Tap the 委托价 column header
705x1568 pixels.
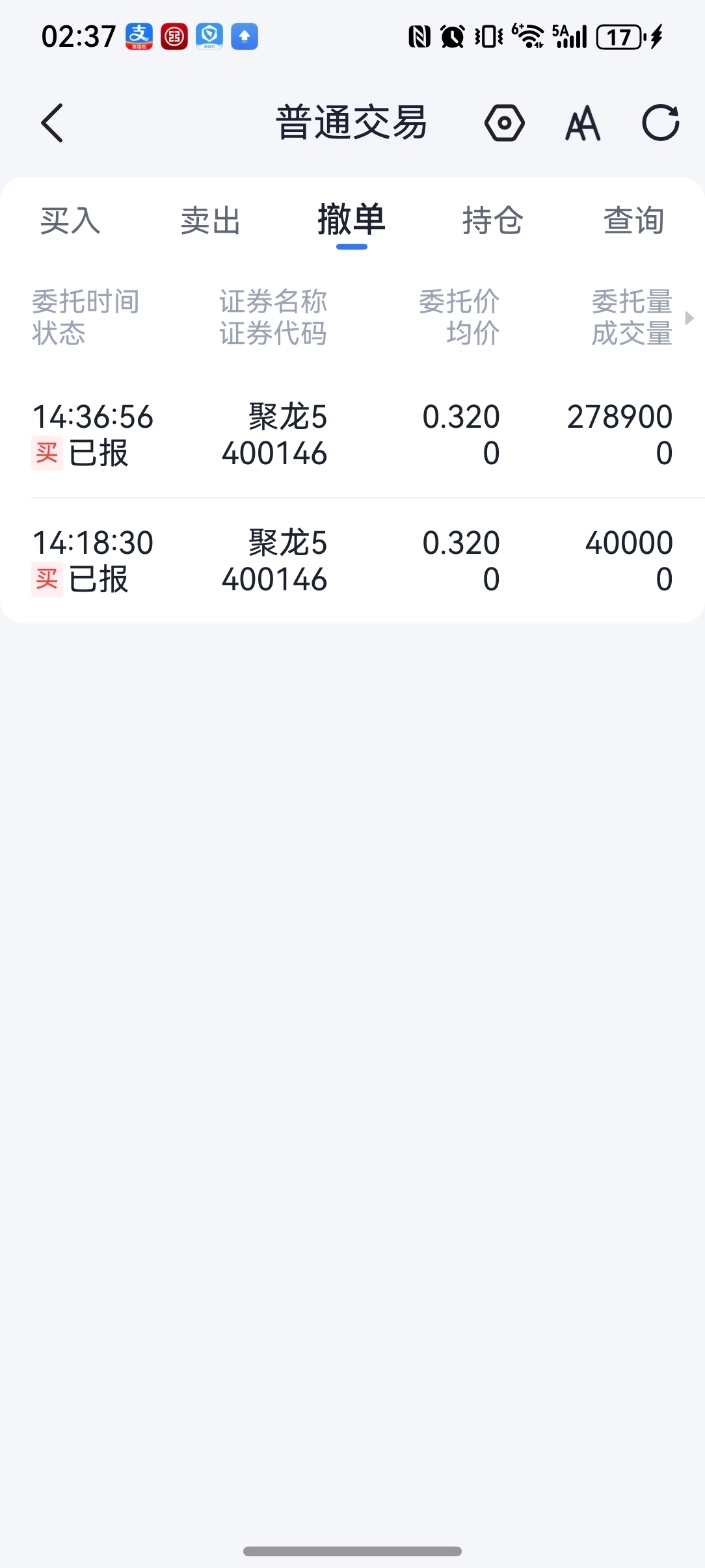pyautogui.click(x=459, y=302)
